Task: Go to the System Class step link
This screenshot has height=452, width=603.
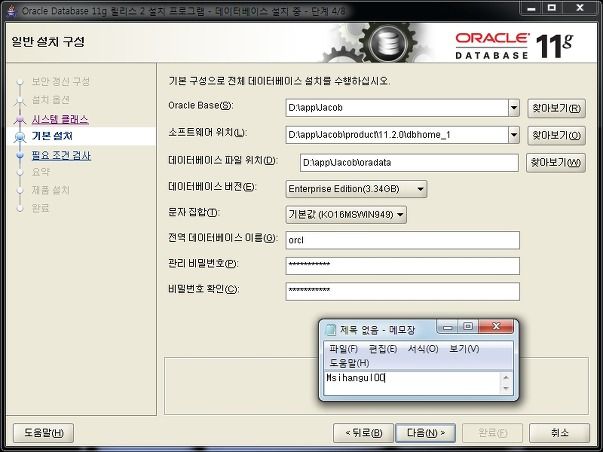Action: click(60, 119)
